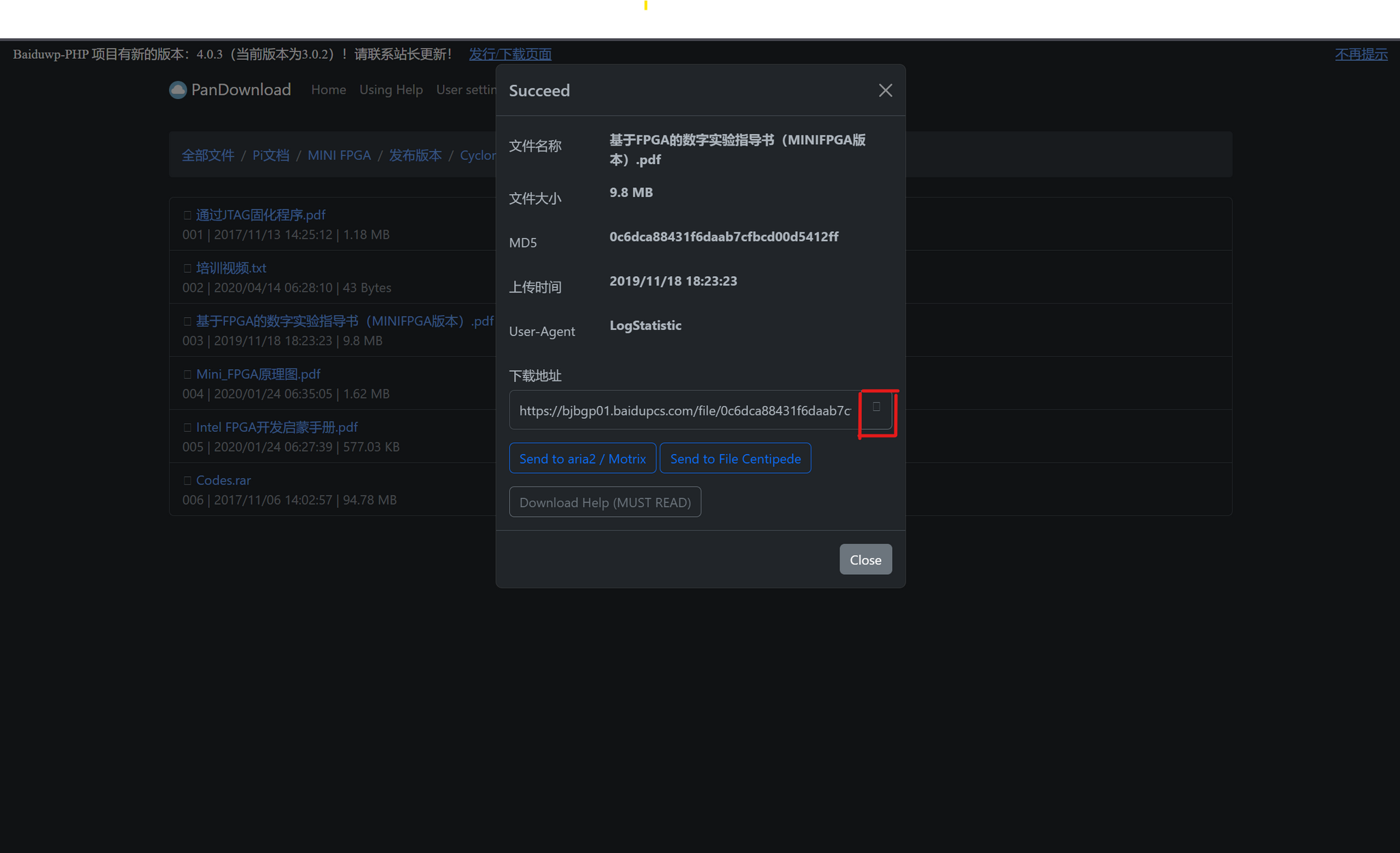Open Codes.rar file link
This screenshot has width=1400, height=853.
tap(224, 480)
